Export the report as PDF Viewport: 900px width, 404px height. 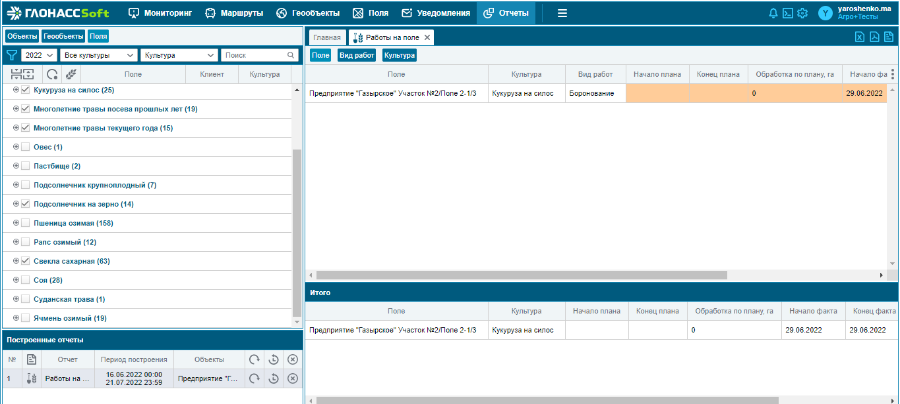(x=875, y=37)
